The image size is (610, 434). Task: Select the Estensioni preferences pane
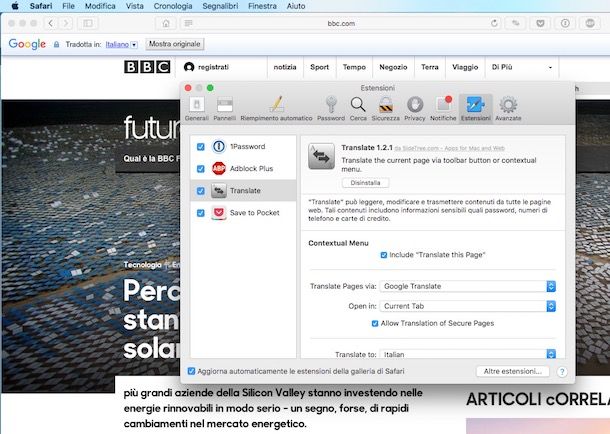[x=475, y=109]
